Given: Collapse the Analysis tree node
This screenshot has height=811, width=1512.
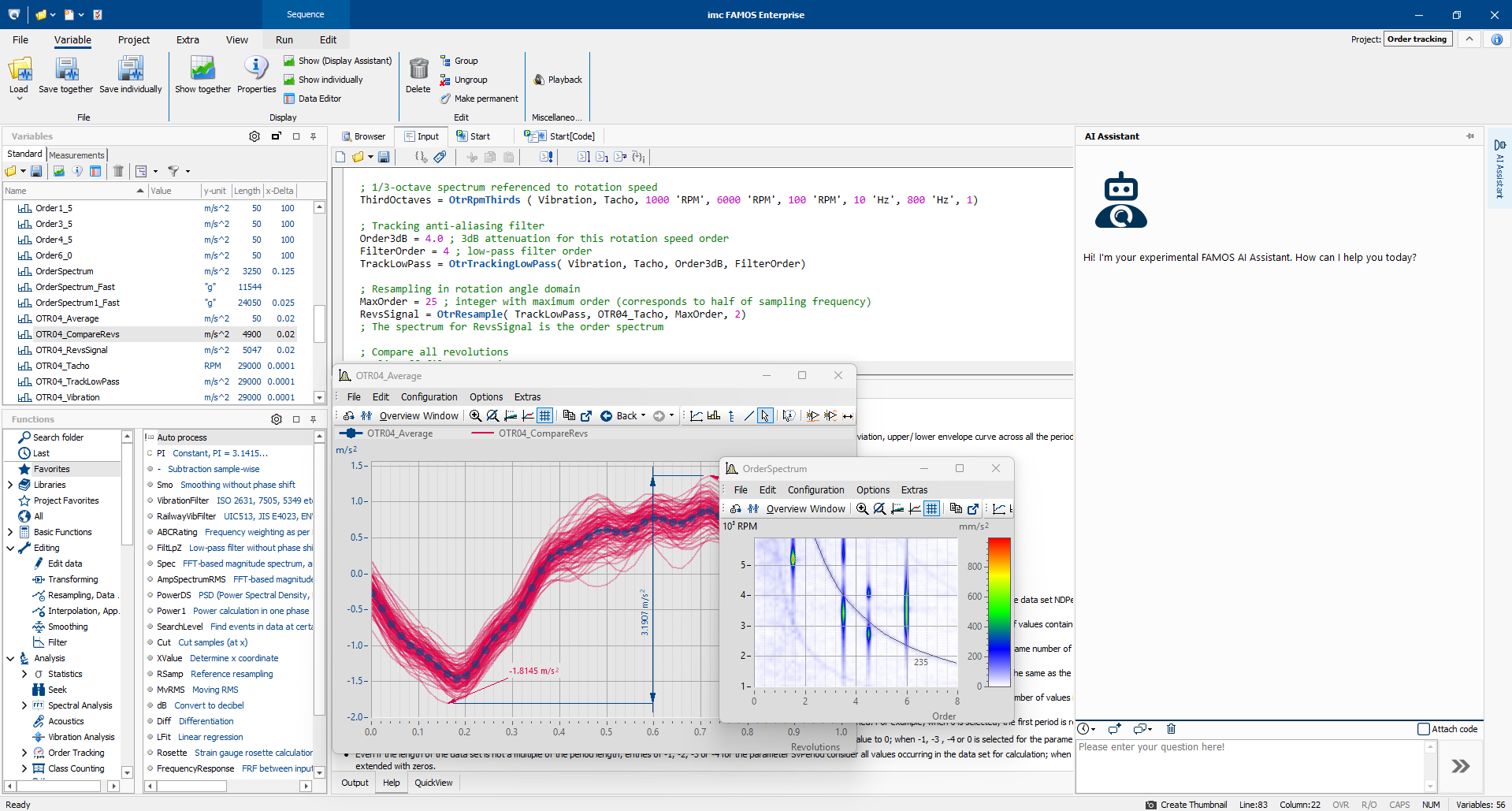Looking at the screenshot, I should click(10, 658).
